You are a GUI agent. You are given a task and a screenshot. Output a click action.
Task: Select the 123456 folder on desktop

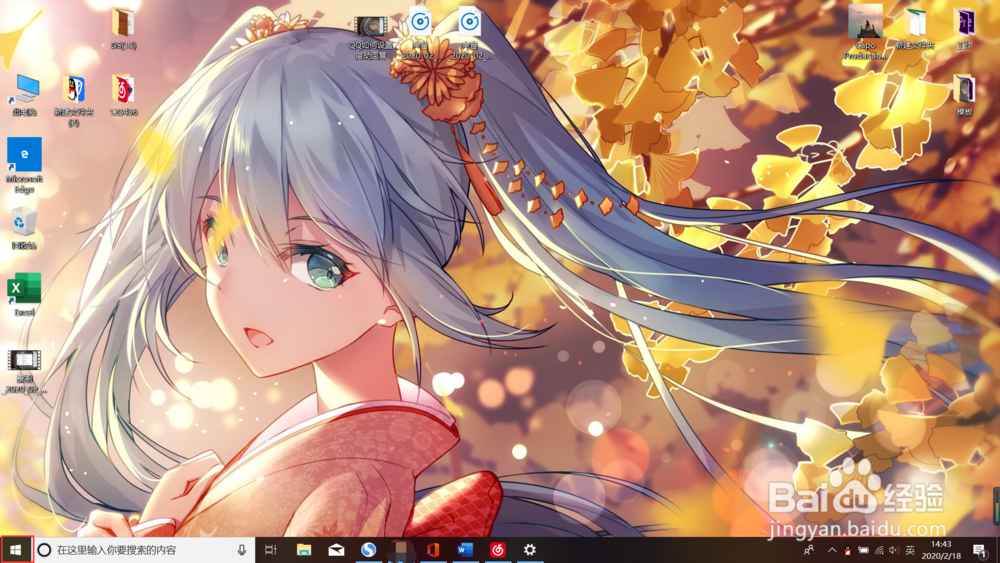tap(123, 95)
